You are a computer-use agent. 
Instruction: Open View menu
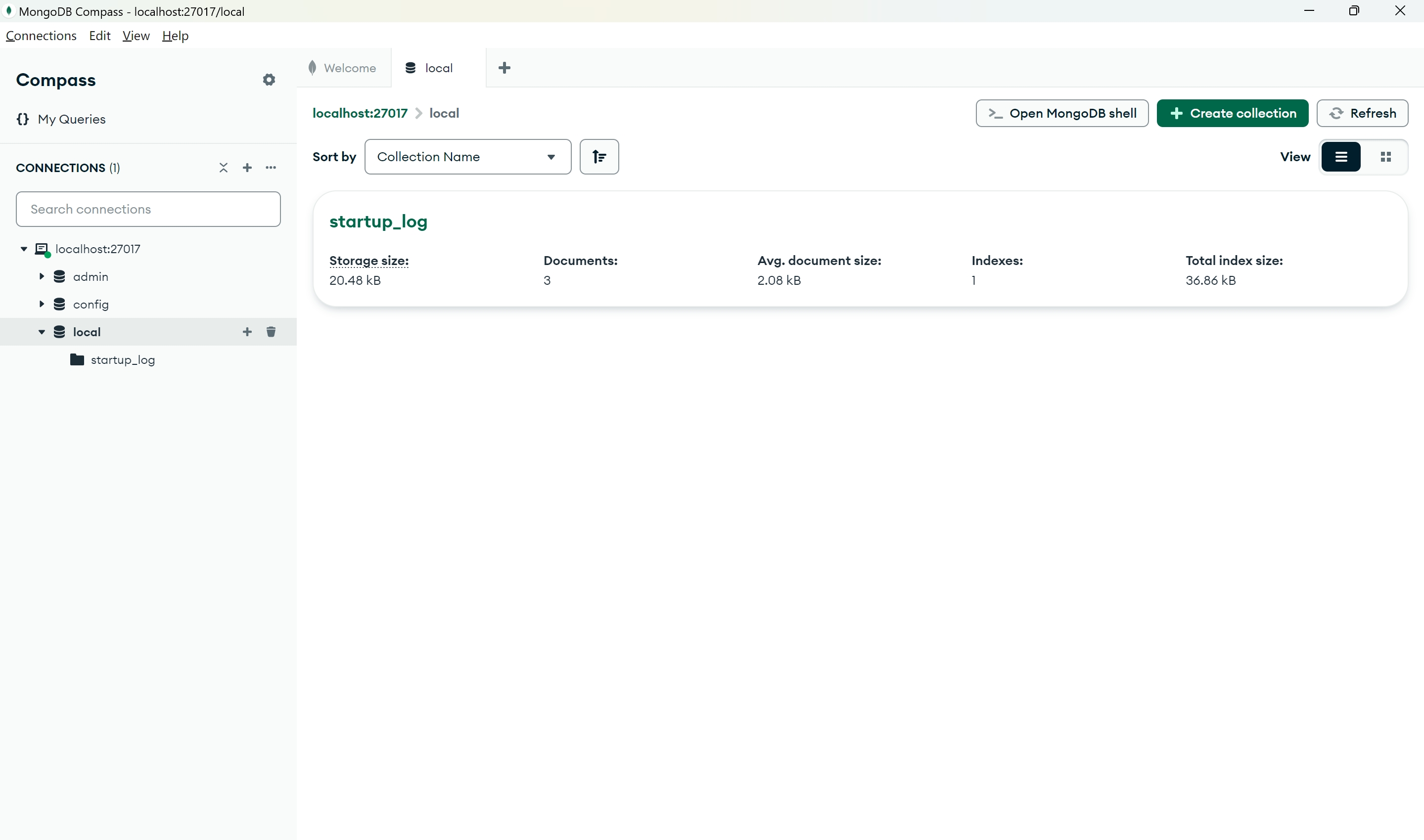(136, 36)
